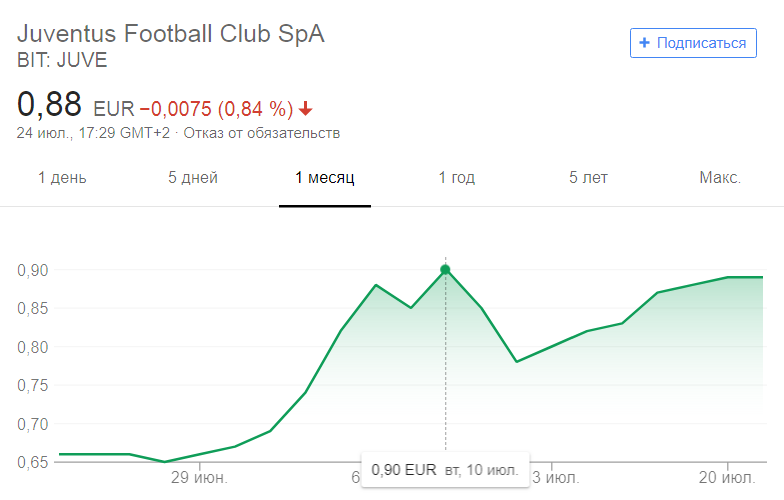Click the 20 июл. date axis label
Image resolution: width=784 pixels, height=500 pixels.
(x=726, y=477)
